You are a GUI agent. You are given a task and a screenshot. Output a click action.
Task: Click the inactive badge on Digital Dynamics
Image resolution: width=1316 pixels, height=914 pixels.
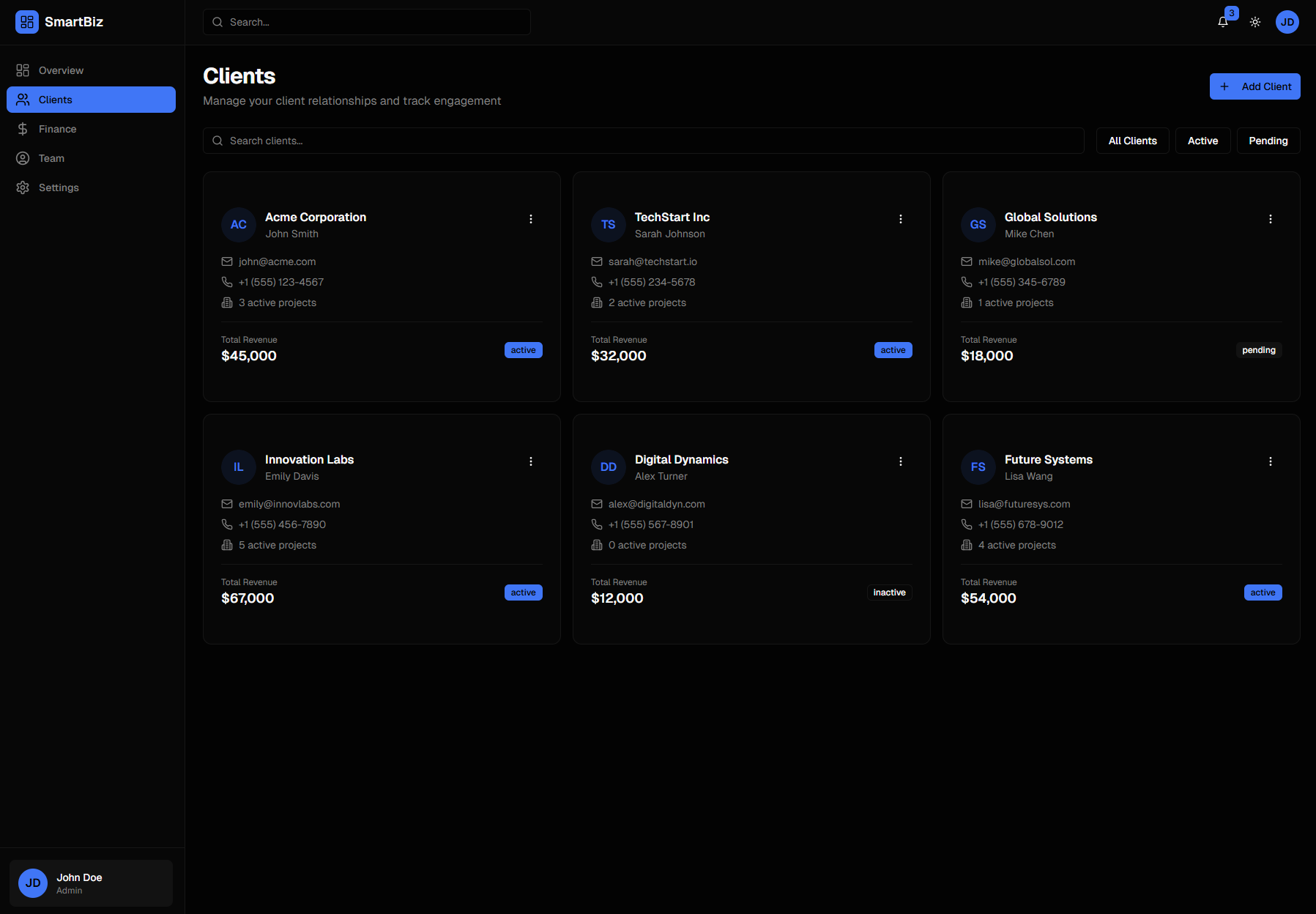[x=889, y=592]
